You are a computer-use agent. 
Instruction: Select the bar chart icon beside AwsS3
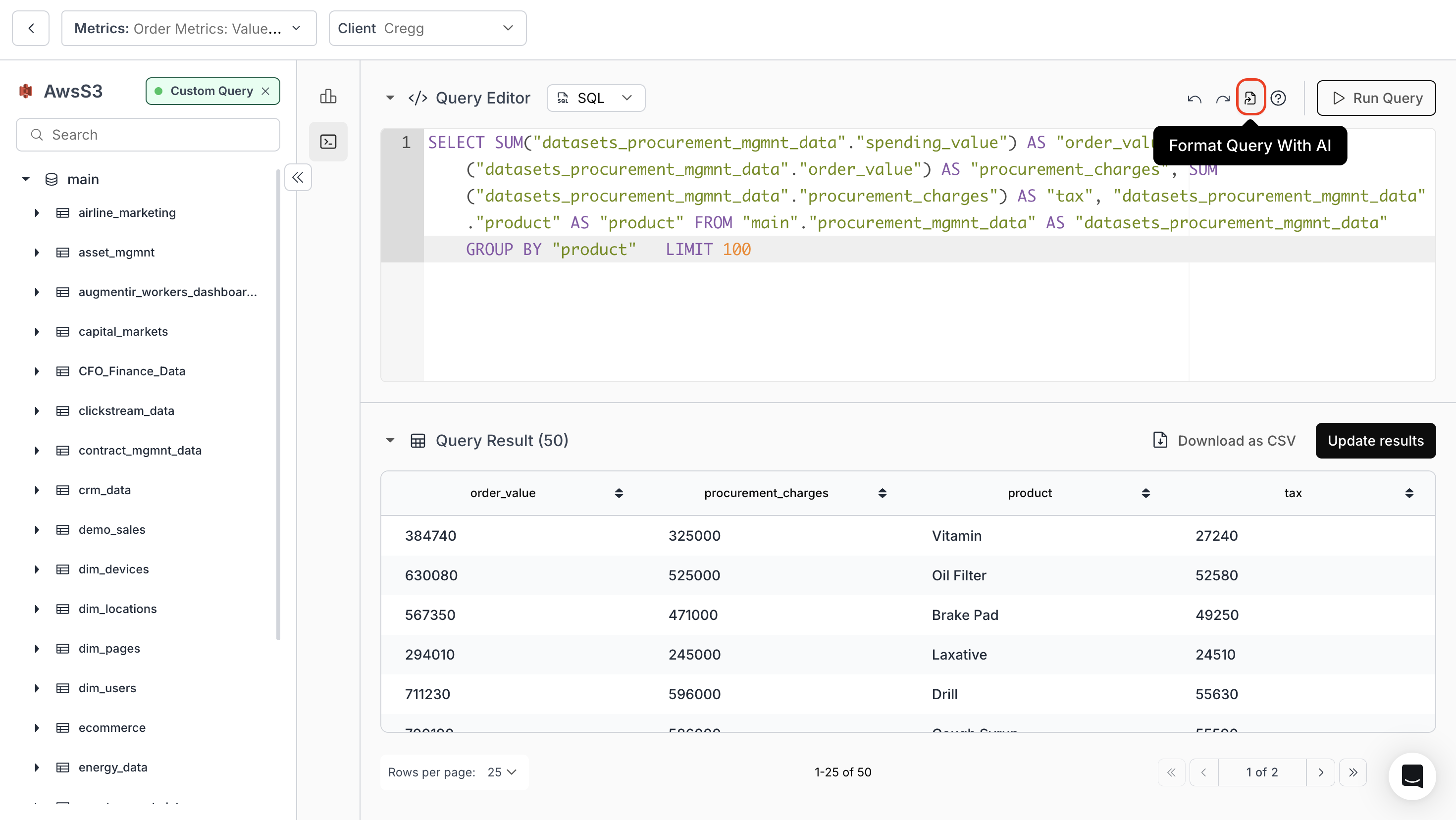pos(328,96)
